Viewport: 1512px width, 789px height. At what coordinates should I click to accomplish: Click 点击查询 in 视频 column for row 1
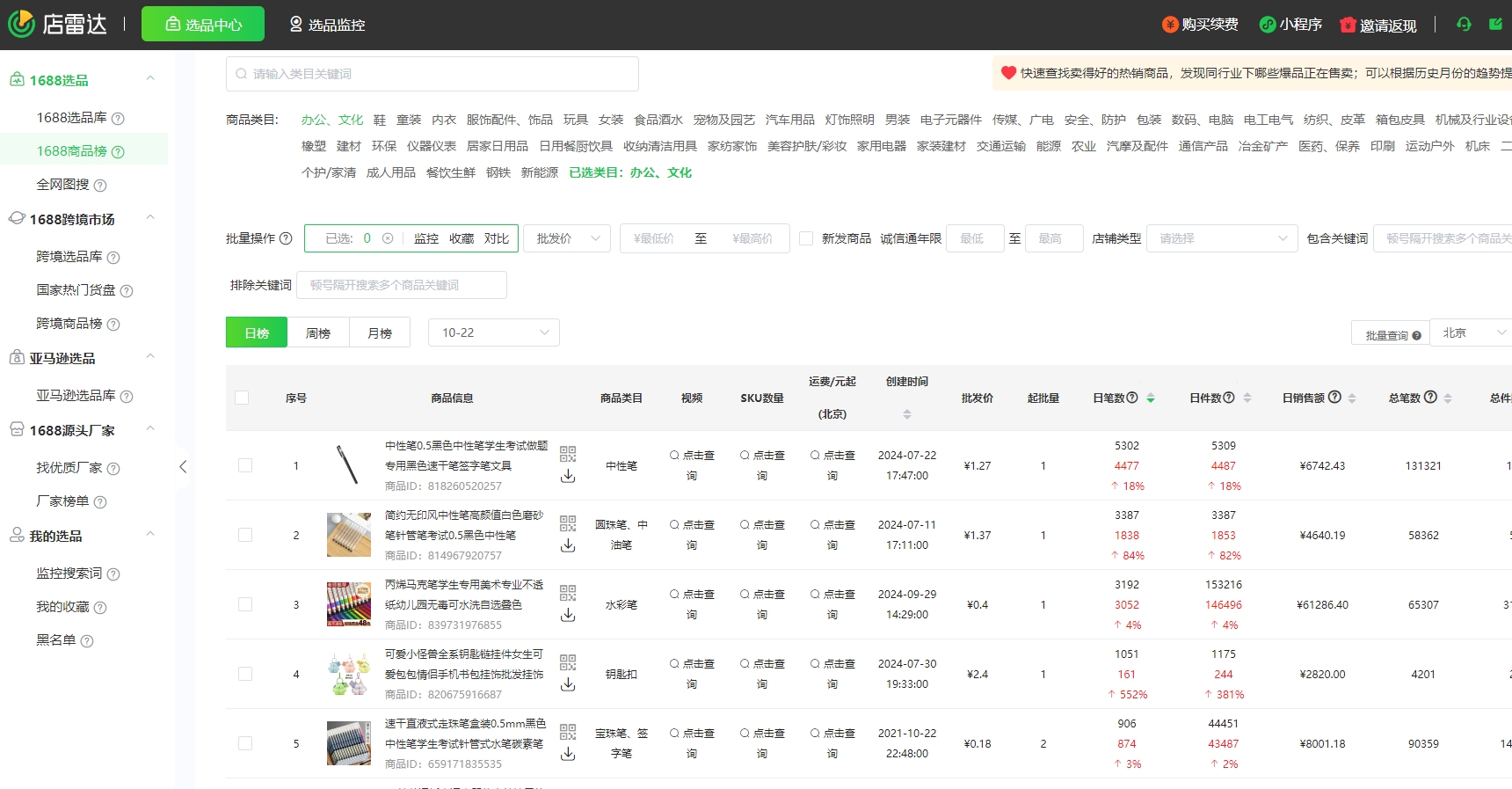(x=692, y=465)
